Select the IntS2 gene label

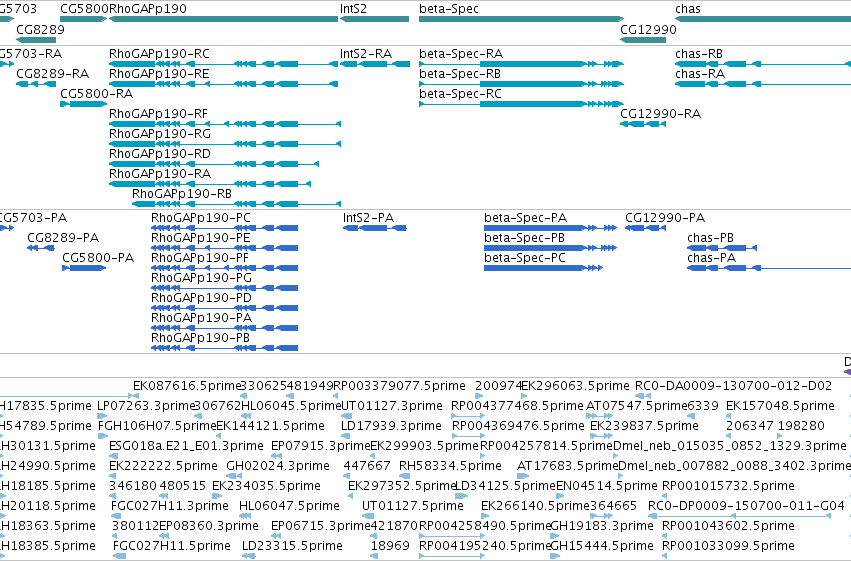click(353, 9)
